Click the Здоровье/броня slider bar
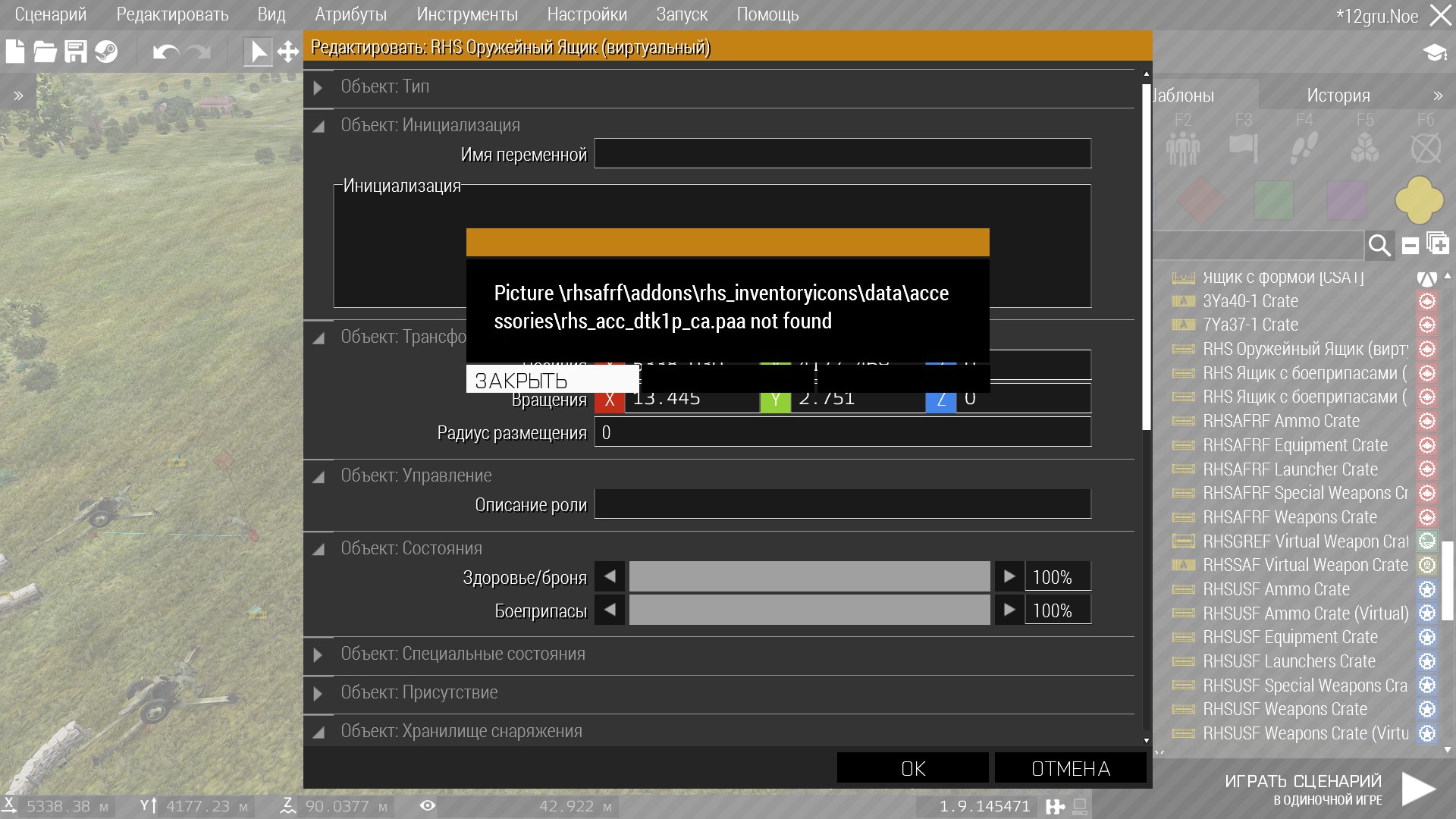The width and height of the screenshot is (1456, 819). coord(809,577)
